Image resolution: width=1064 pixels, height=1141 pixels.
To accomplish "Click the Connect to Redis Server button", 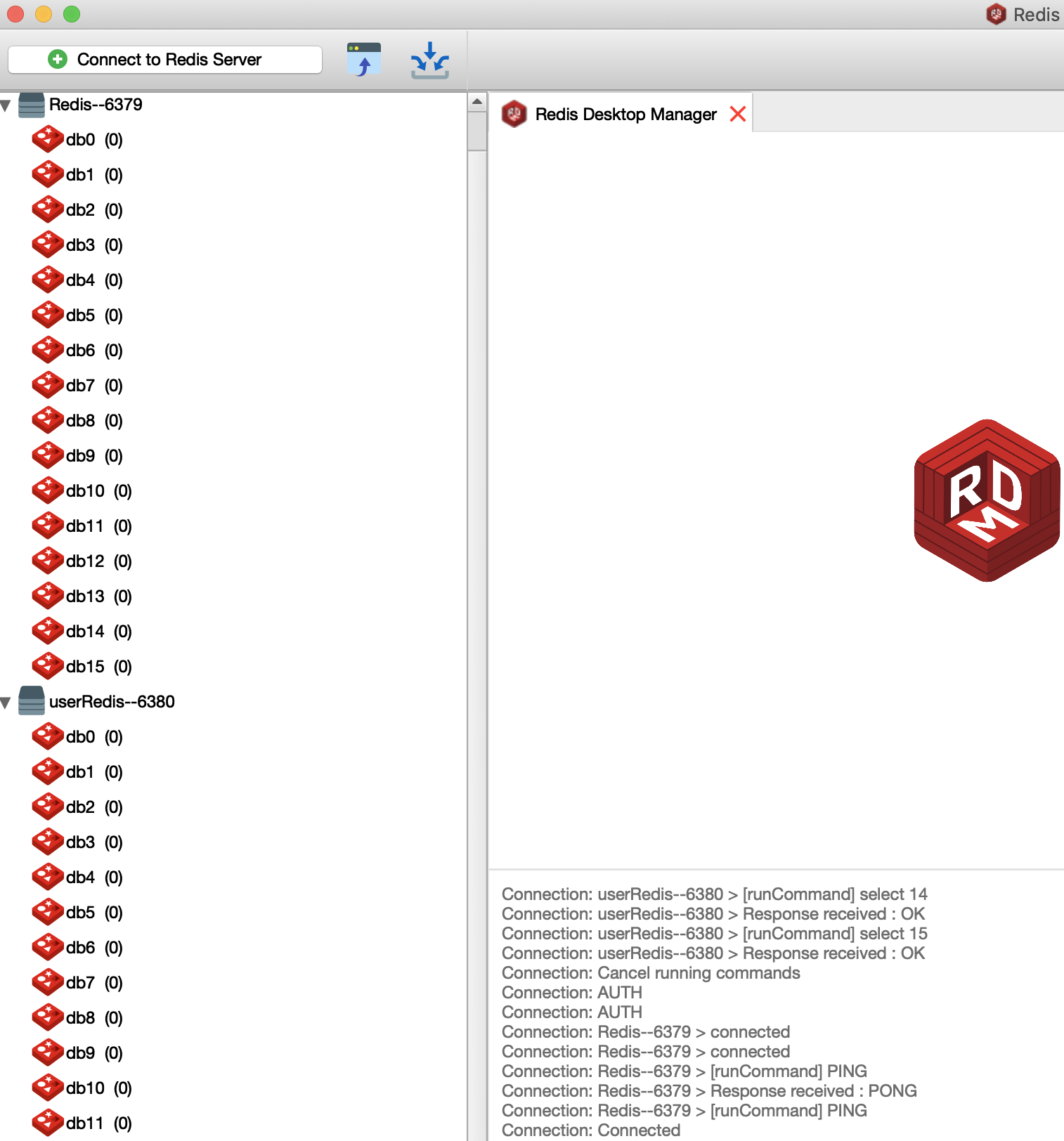I will pos(165,60).
